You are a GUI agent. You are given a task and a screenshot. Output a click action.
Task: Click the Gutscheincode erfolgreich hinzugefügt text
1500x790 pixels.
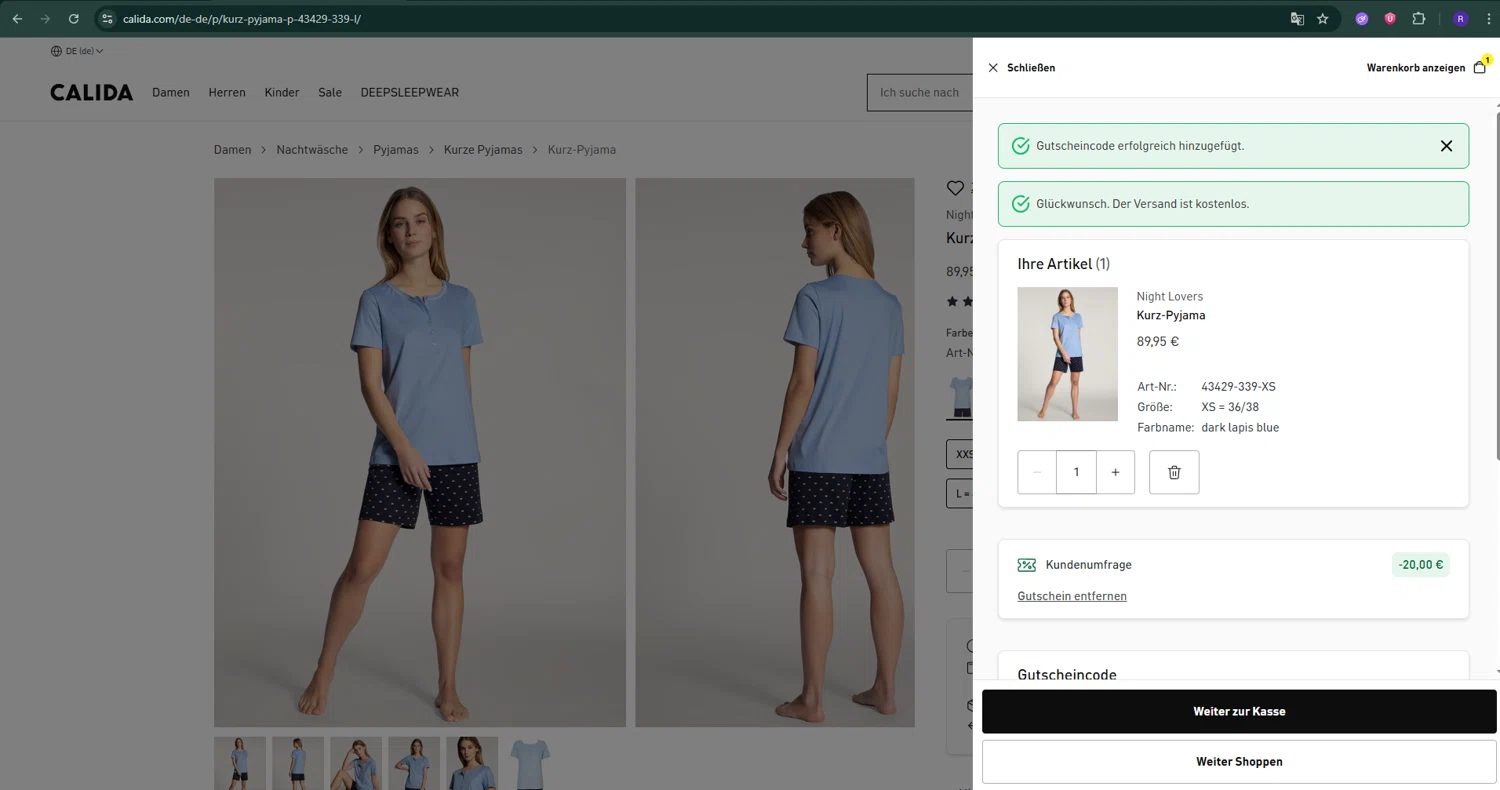(1140, 146)
